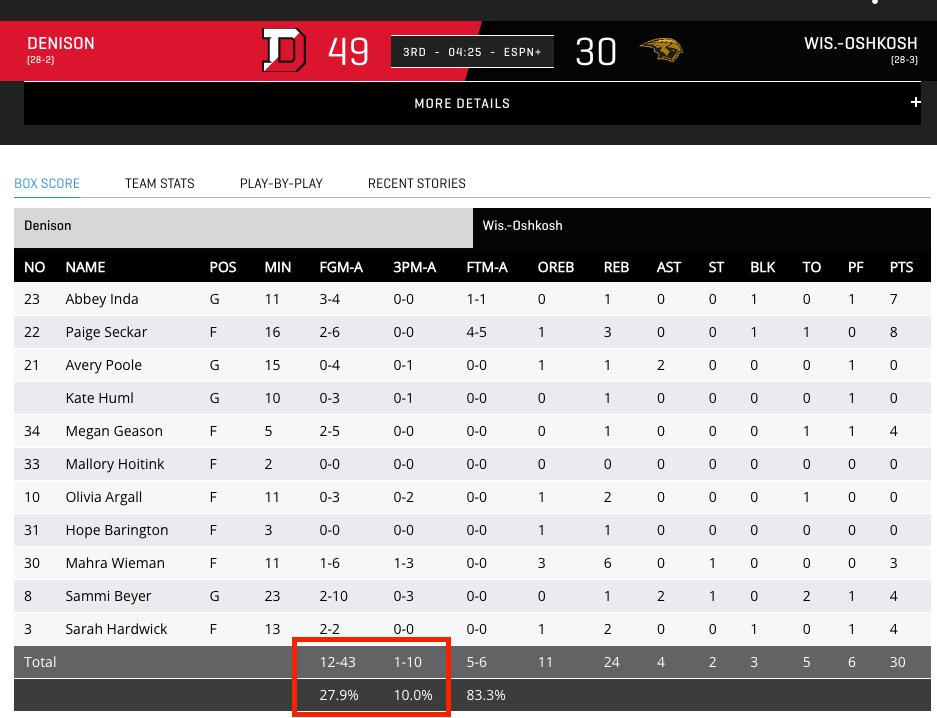Image resolution: width=937 pixels, height=718 pixels.
Task: Click total offensive rebounds value 11
Action: coord(545,662)
